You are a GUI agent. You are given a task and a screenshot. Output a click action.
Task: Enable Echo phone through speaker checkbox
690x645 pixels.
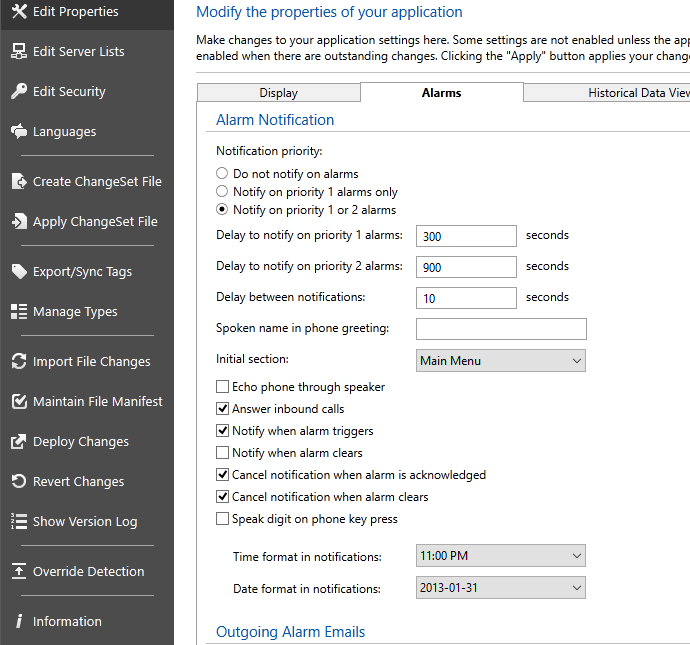point(223,387)
